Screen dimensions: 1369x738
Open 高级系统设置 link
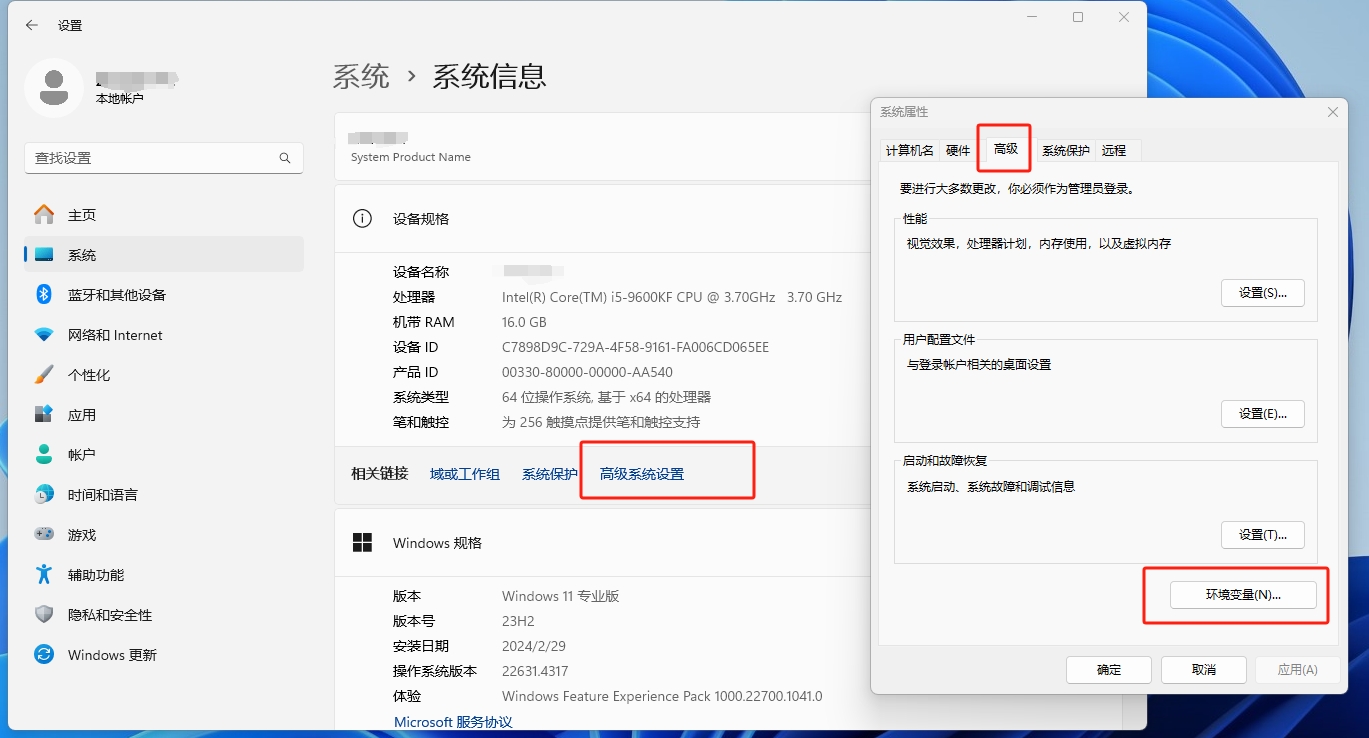point(642,474)
